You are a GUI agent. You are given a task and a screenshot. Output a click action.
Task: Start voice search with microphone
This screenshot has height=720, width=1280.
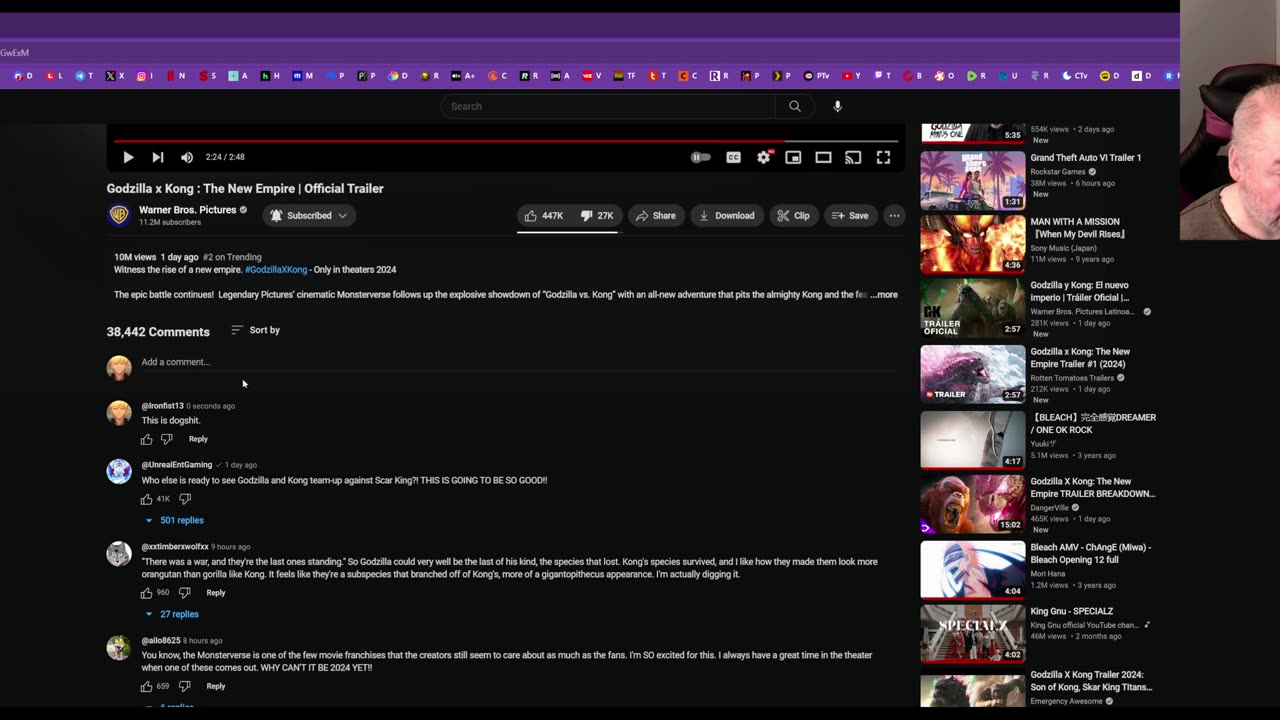[x=838, y=106]
